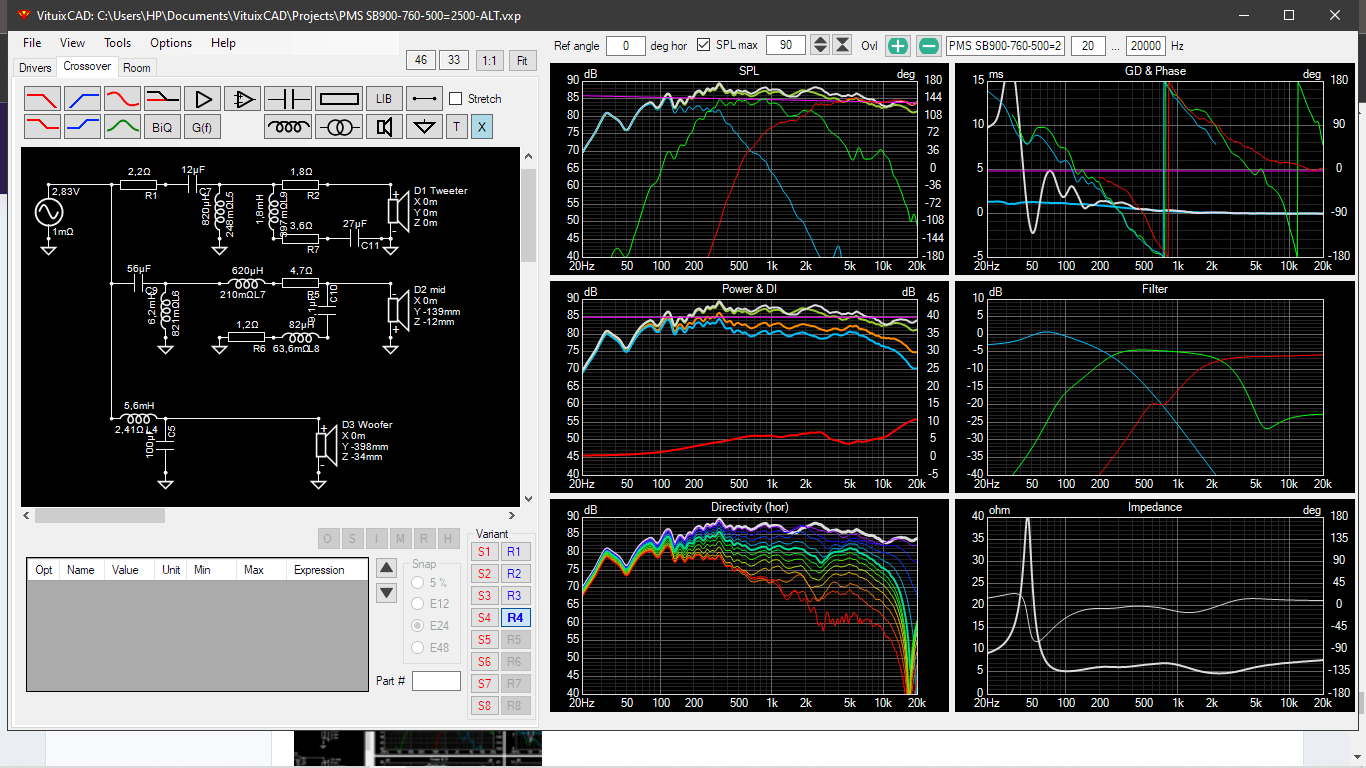Select the red S-curve filter block
This screenshot has width=1366, height=768.
tap(122, 99)
